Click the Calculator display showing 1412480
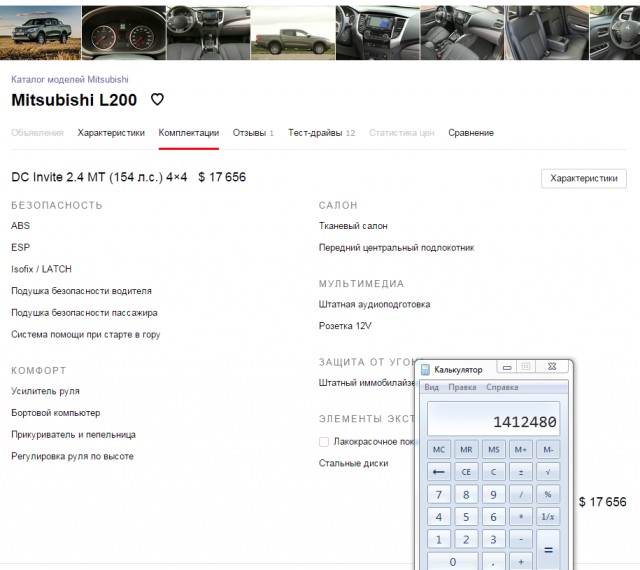640x570 pixels. coord(493,419)
